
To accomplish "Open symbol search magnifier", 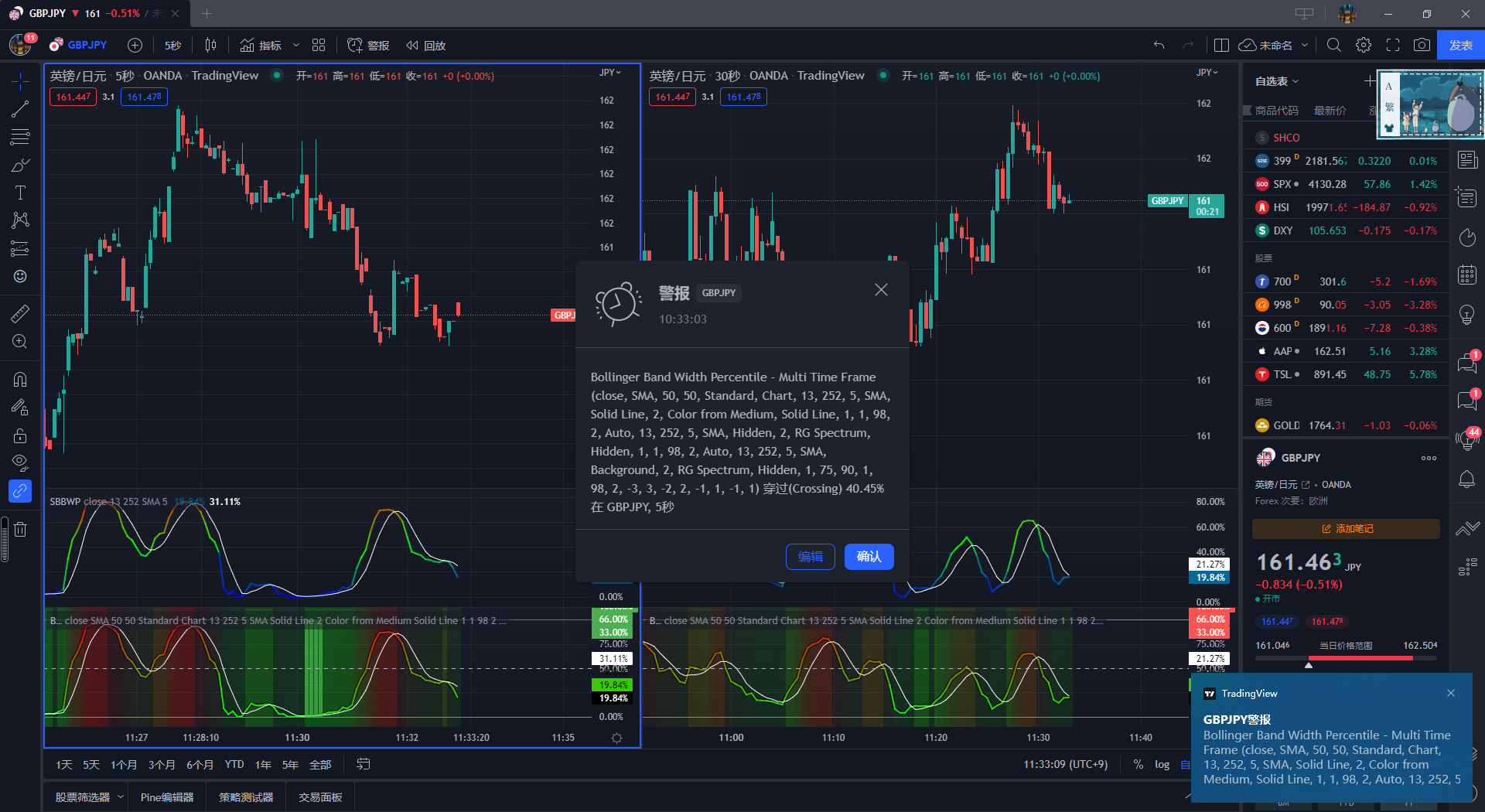I will coord(1334,46).
